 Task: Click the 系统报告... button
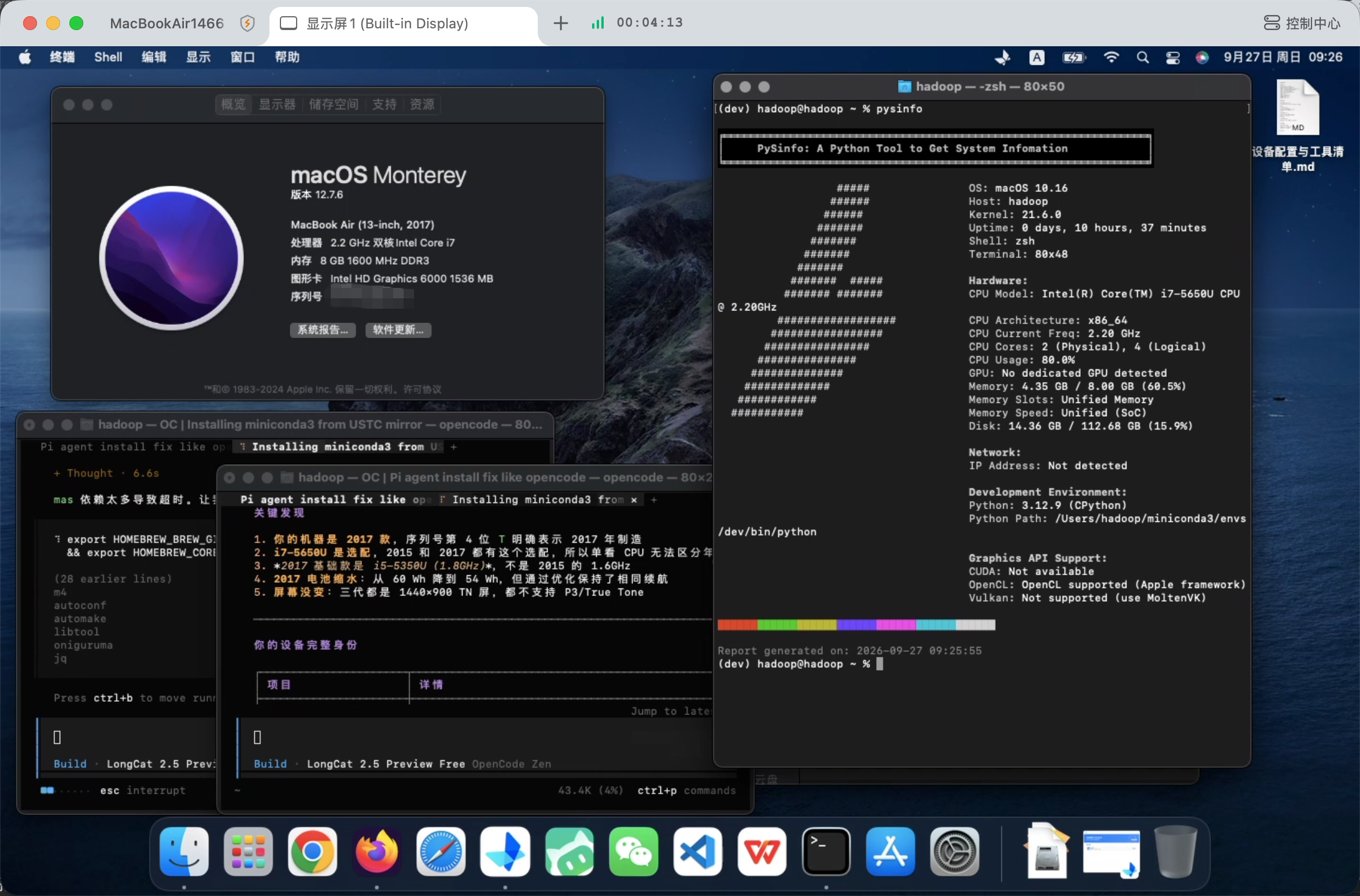tap(323, 330)
